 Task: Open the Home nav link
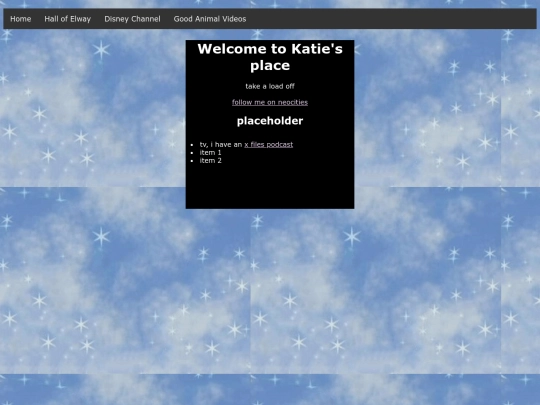pos(21,19)
